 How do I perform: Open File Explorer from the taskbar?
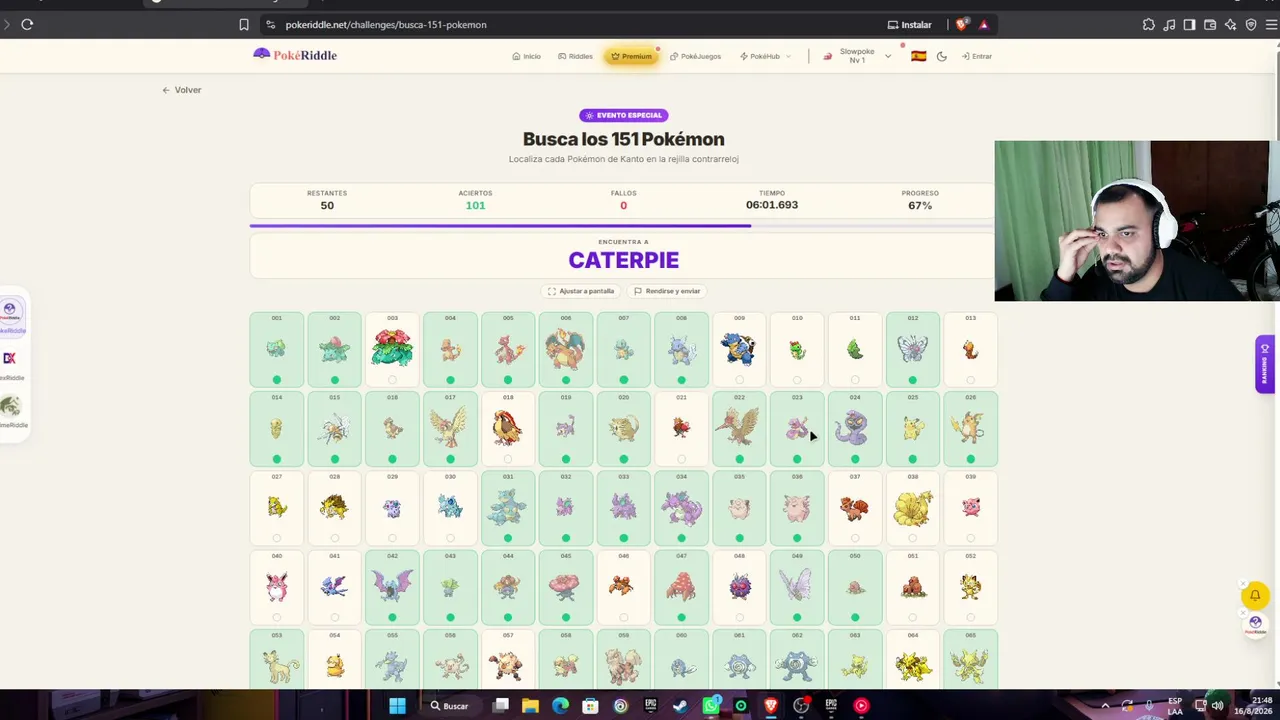(x=530, y=706)
